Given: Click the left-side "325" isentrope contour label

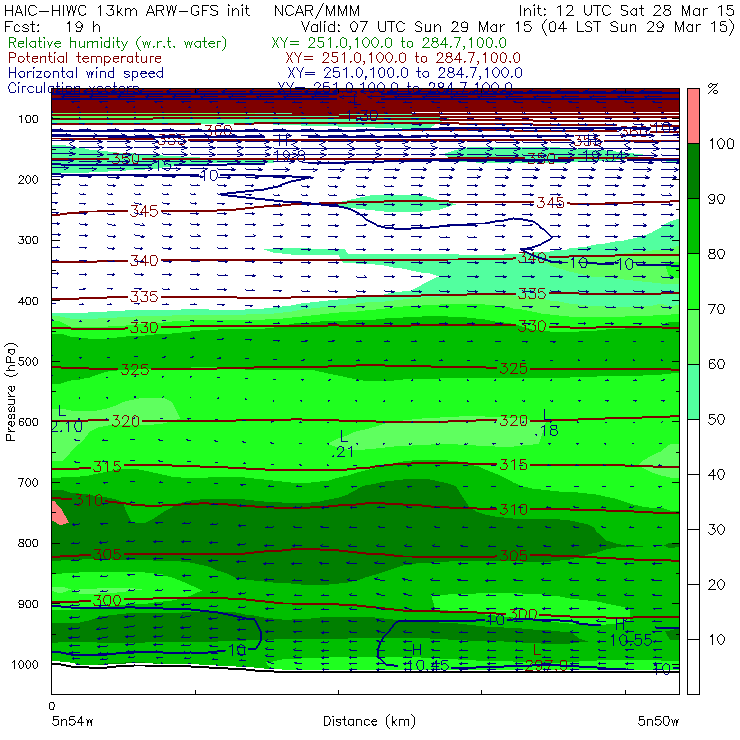Looking at the screenshot, I should [135, 369].
